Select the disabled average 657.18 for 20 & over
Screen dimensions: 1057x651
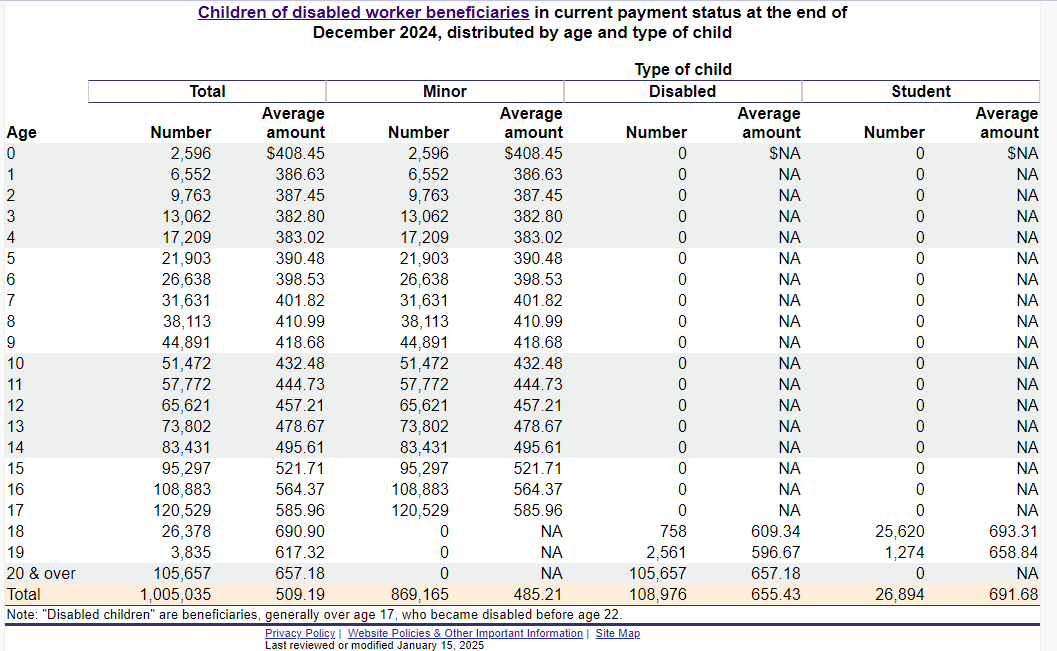click(776, 574)
